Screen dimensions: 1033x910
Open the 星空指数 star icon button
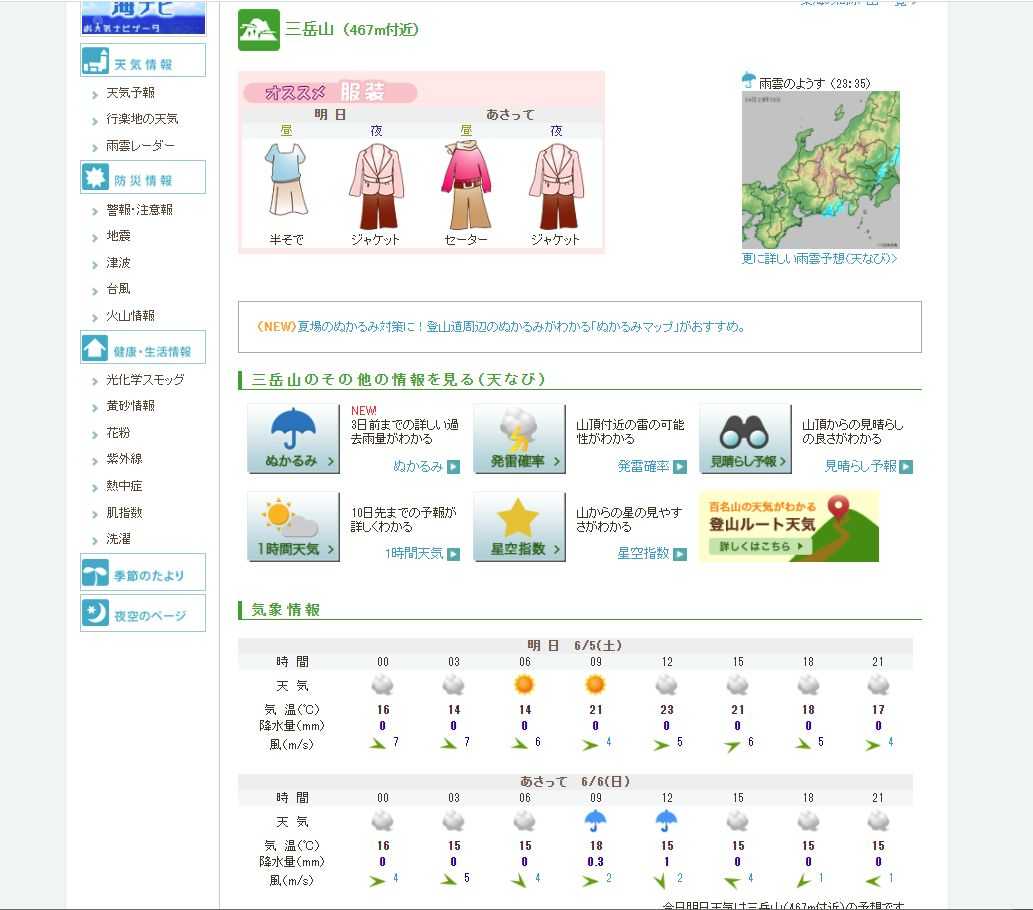coord(519,526)
